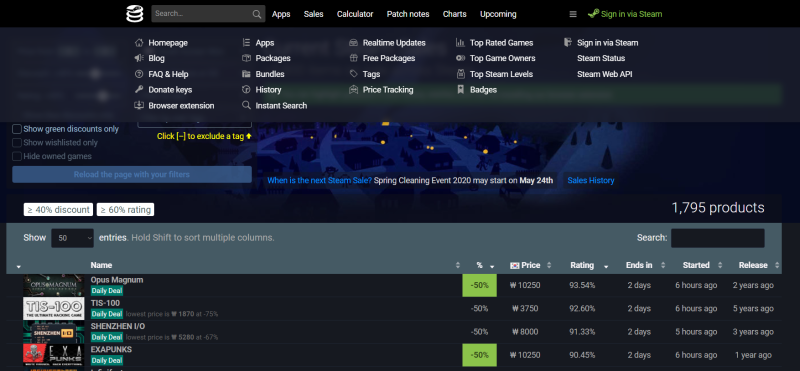
Task: Open the Sales navigation item
Action: pyautogui.click(x=314, y=14)
